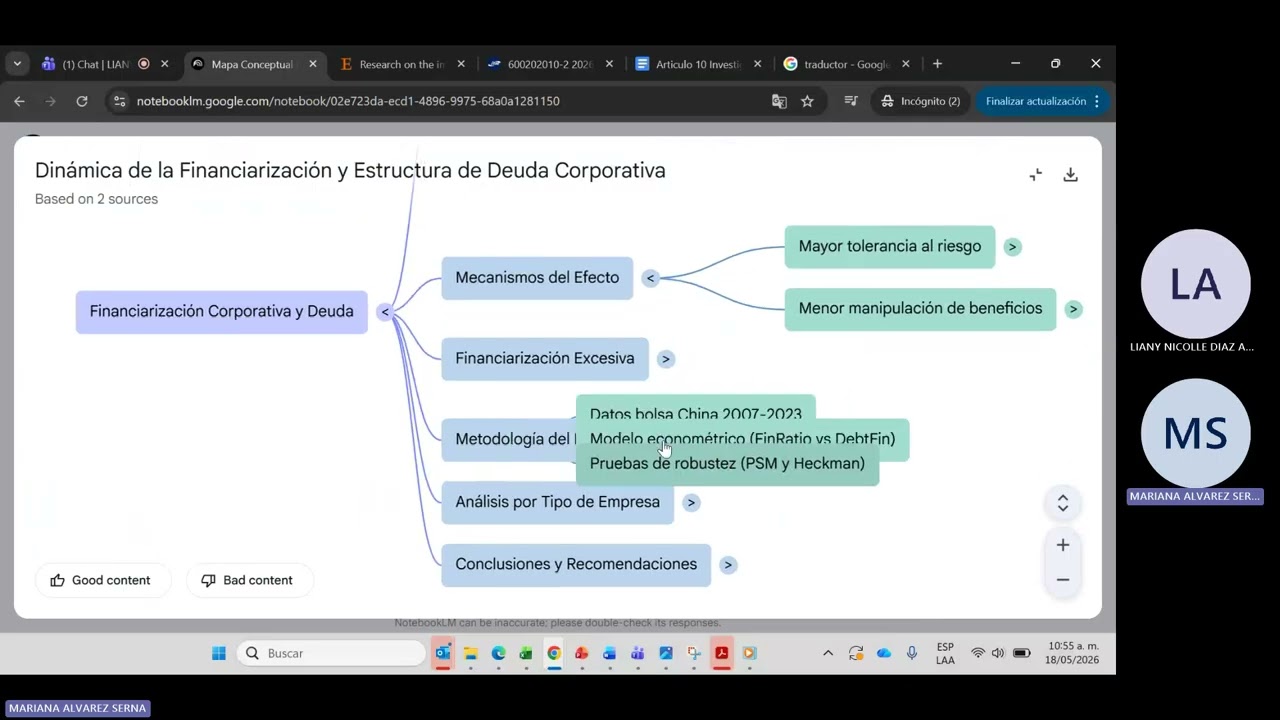Expand the Financiarización Excesiva node
The width and height of the screenshot is (1280, 720).
666,359
